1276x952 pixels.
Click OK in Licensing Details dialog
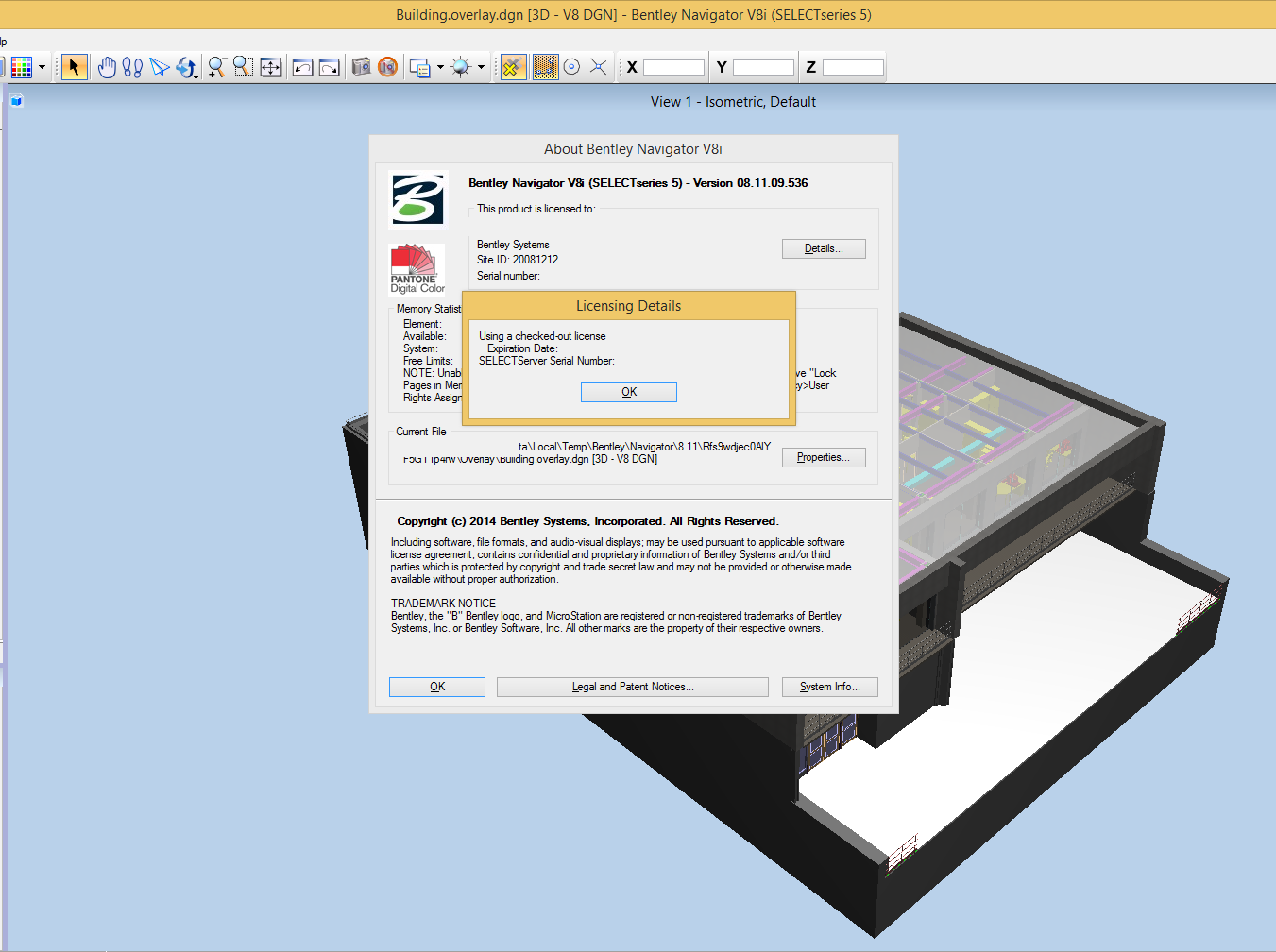(629, 392)
